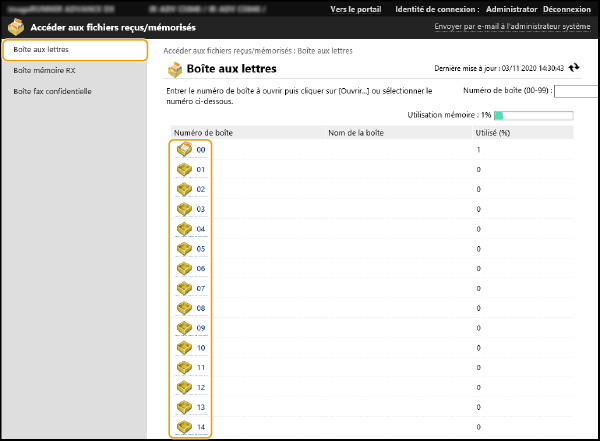Click the box icon for mailbox 14
The image size is (600, 441).
pyautogui.click(x=184, y=427)
